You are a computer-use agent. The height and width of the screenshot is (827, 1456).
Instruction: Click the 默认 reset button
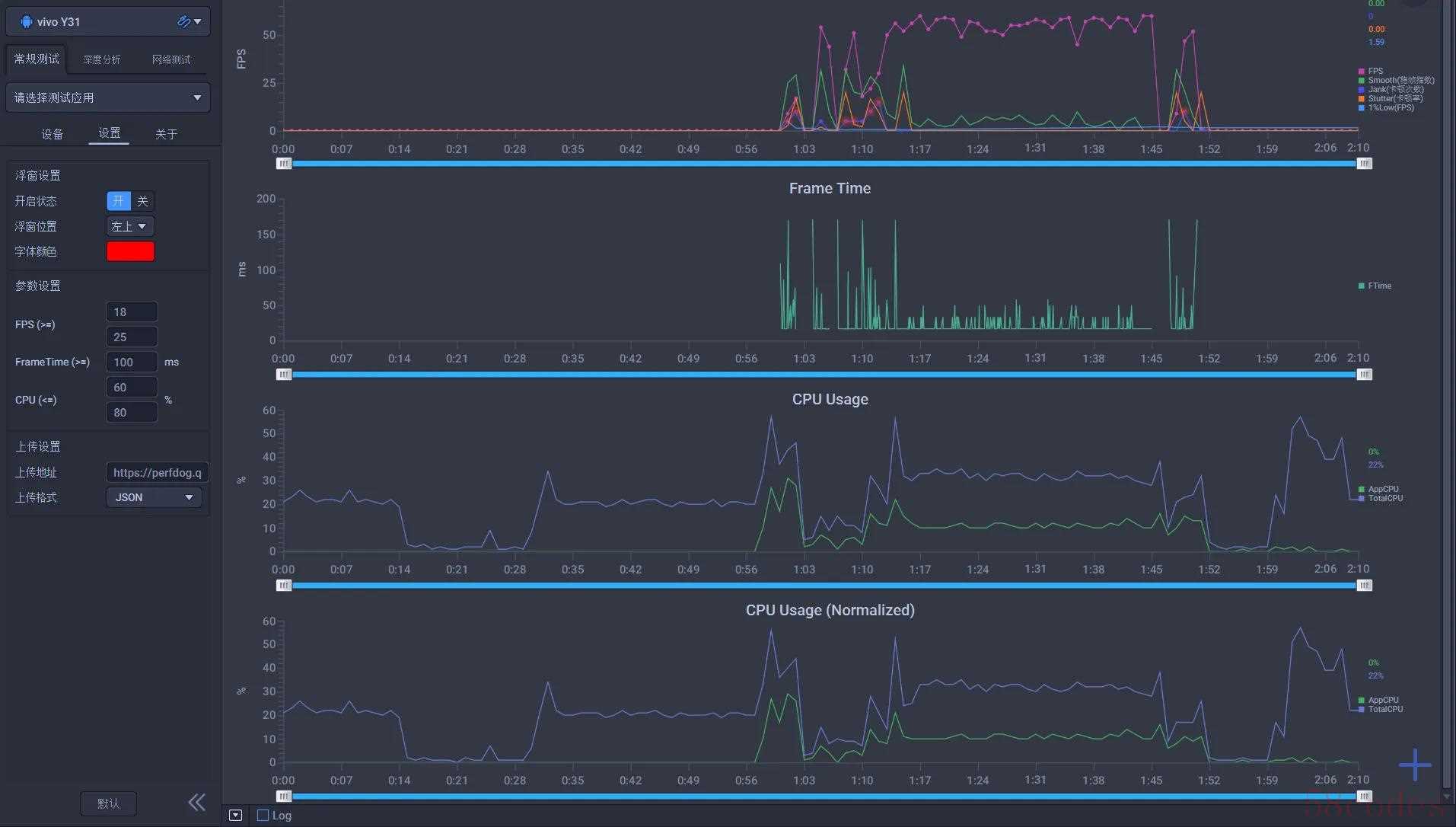[108, 803]
